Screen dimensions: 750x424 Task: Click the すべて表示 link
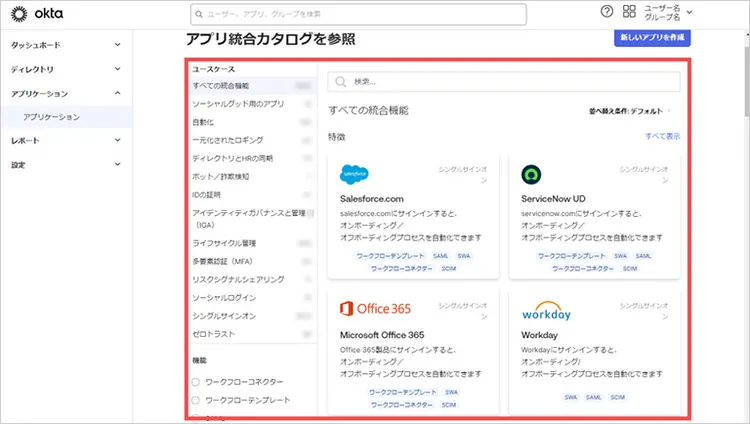click(662, 136)
